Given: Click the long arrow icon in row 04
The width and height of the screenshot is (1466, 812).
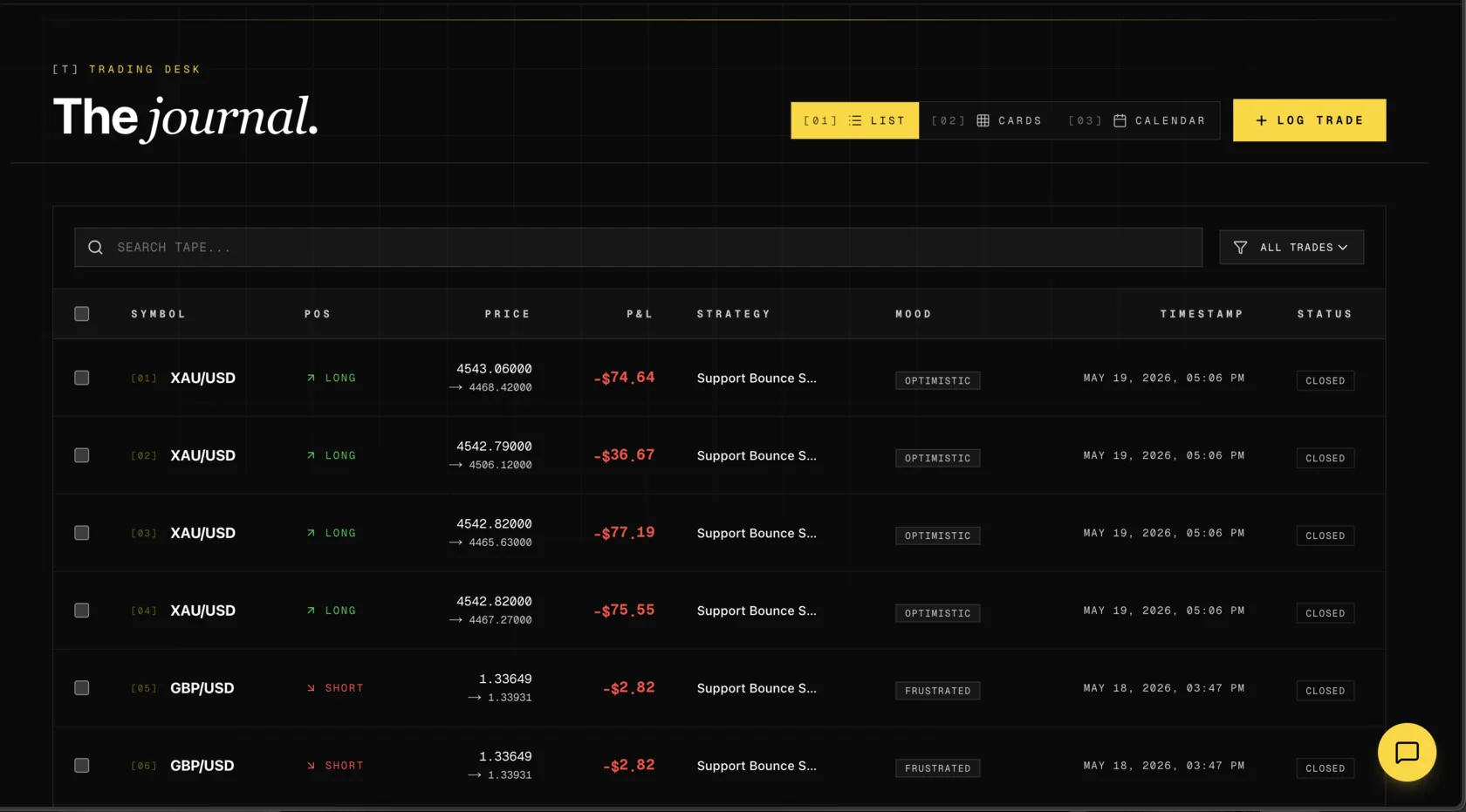Looking at the screenshot, I should [311, 611].
